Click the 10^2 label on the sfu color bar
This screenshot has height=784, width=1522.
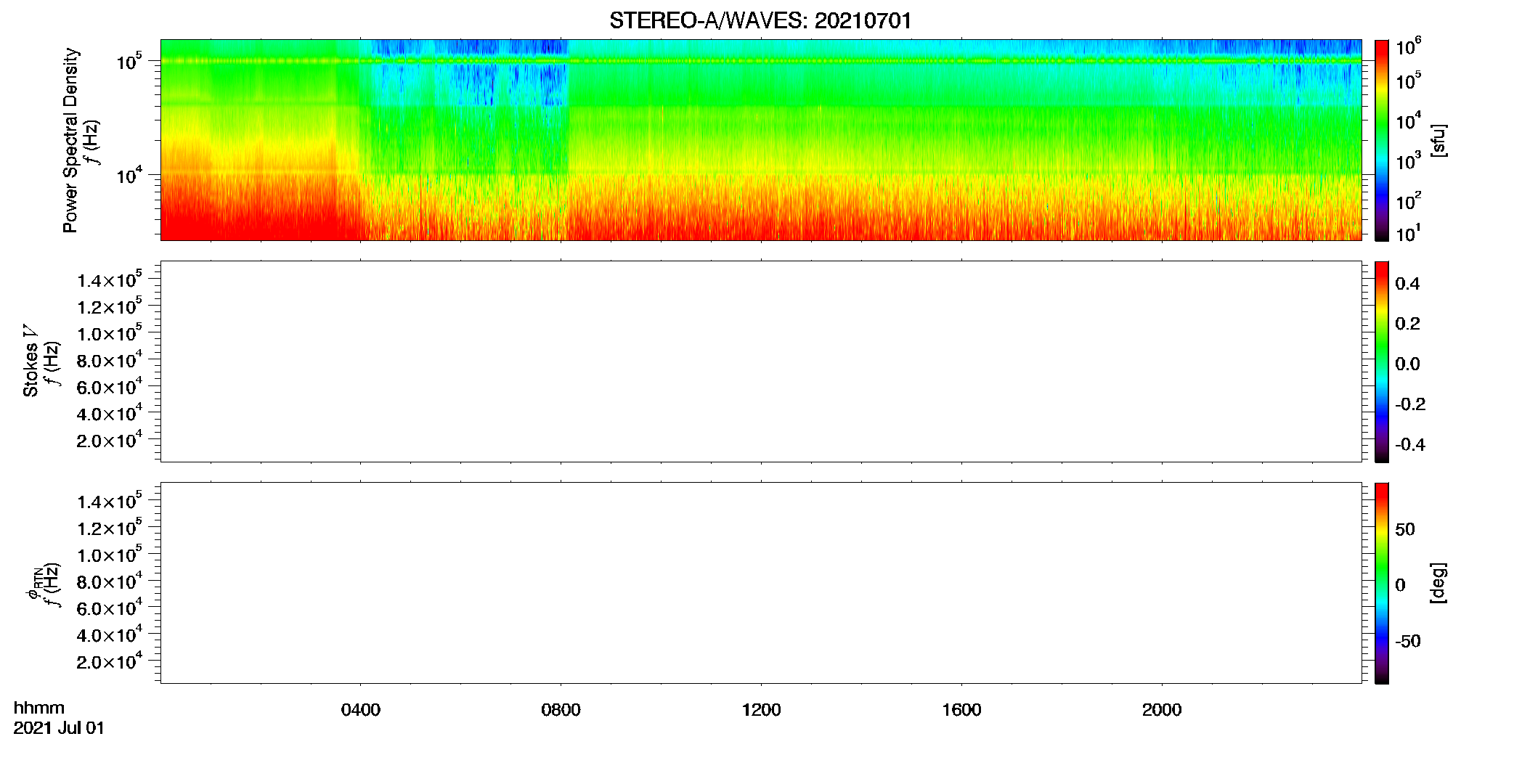(1408, 201)
